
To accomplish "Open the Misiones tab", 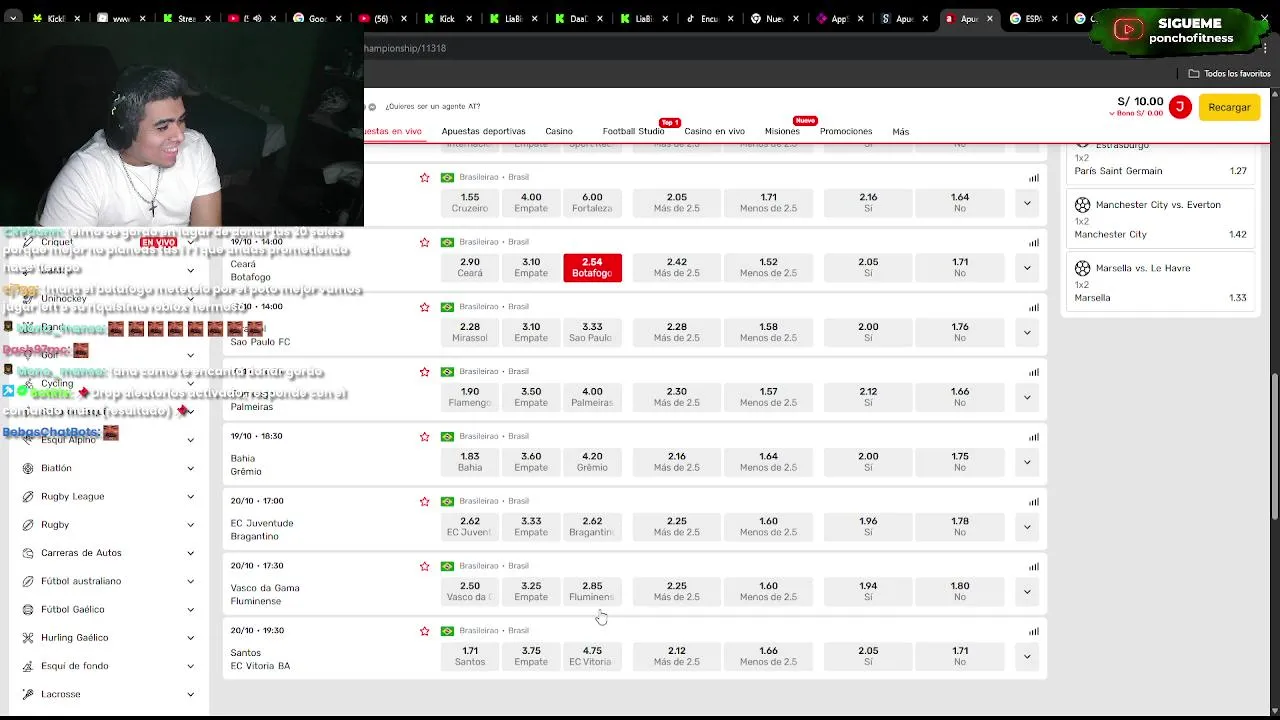I will [x=782, y=131].
